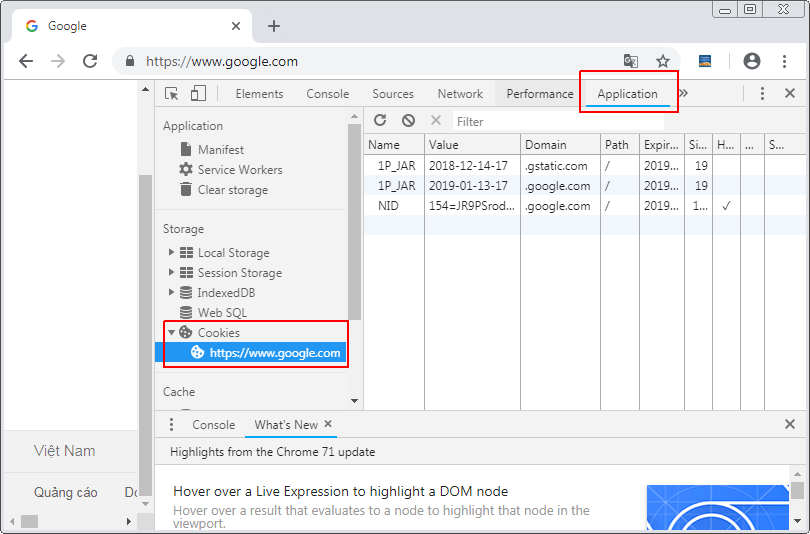The height and width of the screenshot is (534, 810).
Task: Click the address bar URL
Action: (x=222, y=61)
